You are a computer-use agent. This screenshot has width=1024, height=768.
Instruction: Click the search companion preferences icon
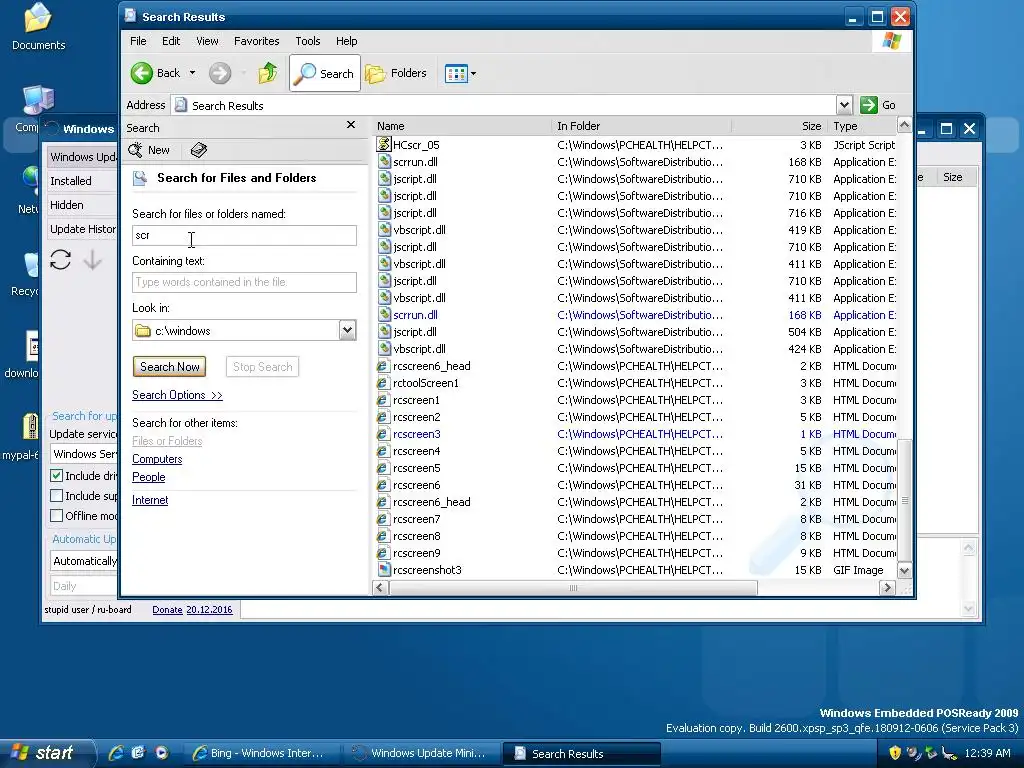[x=199, y=150]
